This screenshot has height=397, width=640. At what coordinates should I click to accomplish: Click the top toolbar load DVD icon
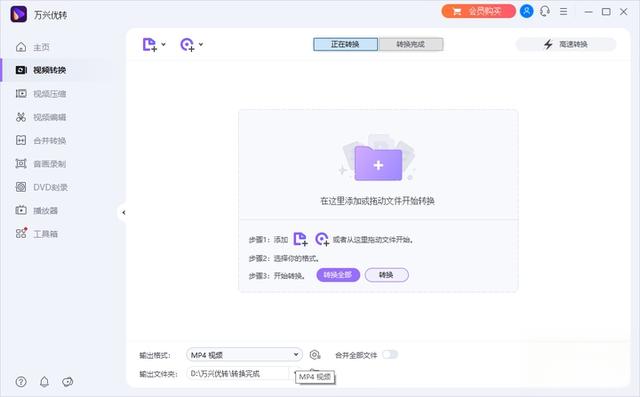[x=187, y=44]
